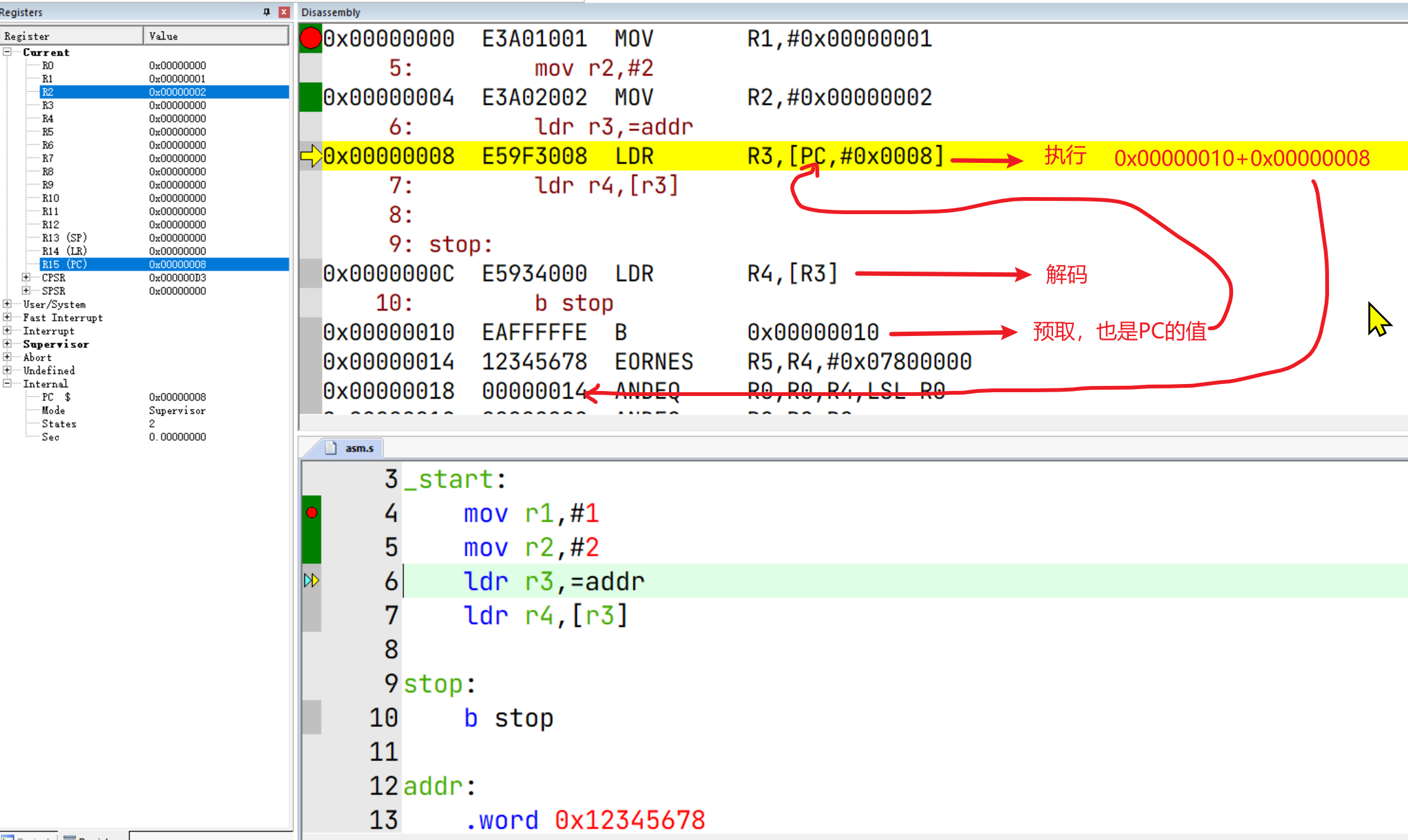Click the R1 value 0x00000001
The width and height of the screenshot is (1408, 840).
178,78
